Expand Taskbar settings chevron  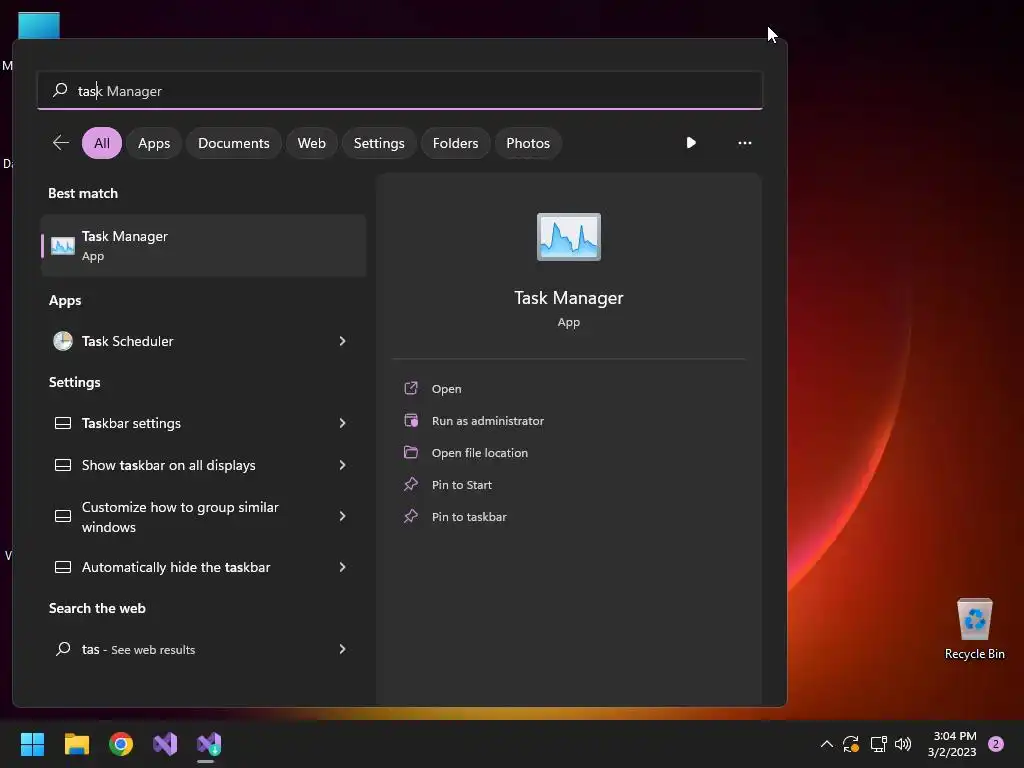tap(342, 423)
